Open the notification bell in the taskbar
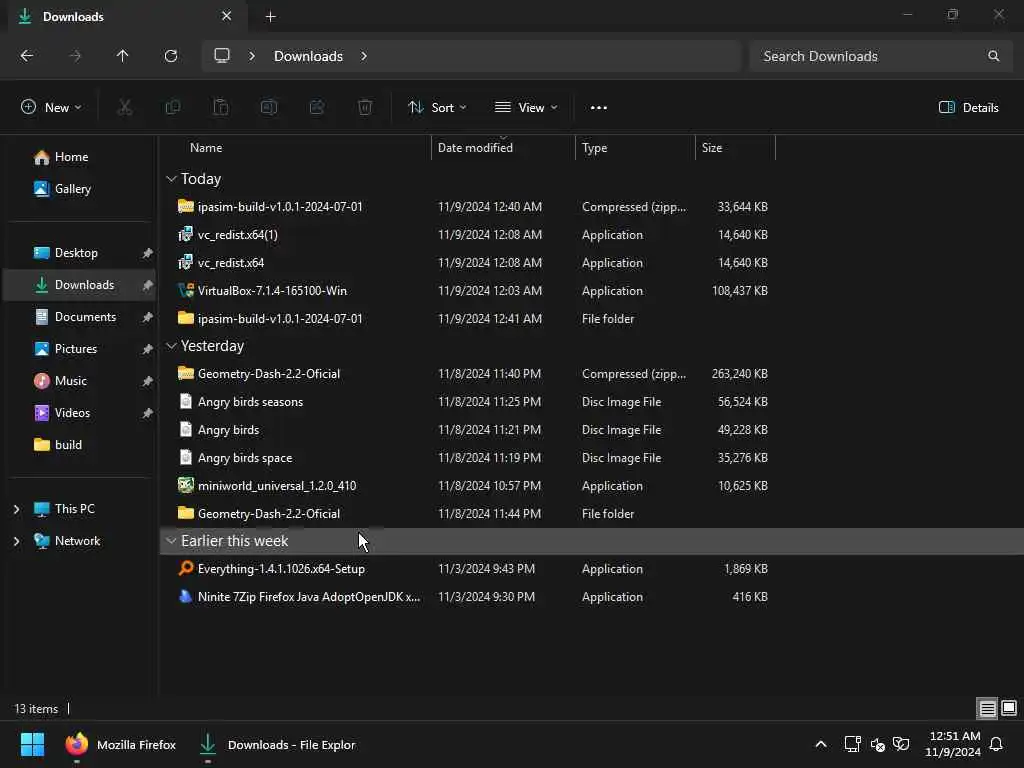Viewport: 1024px width, 768px height. pos(996,744)
